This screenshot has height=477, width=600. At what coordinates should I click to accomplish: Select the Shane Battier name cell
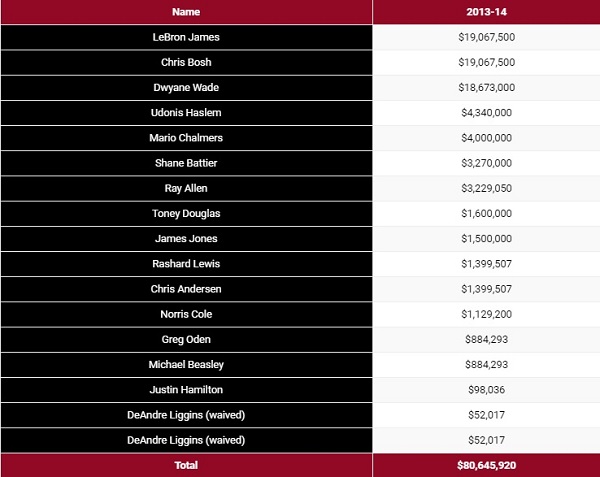coord(186,163)
